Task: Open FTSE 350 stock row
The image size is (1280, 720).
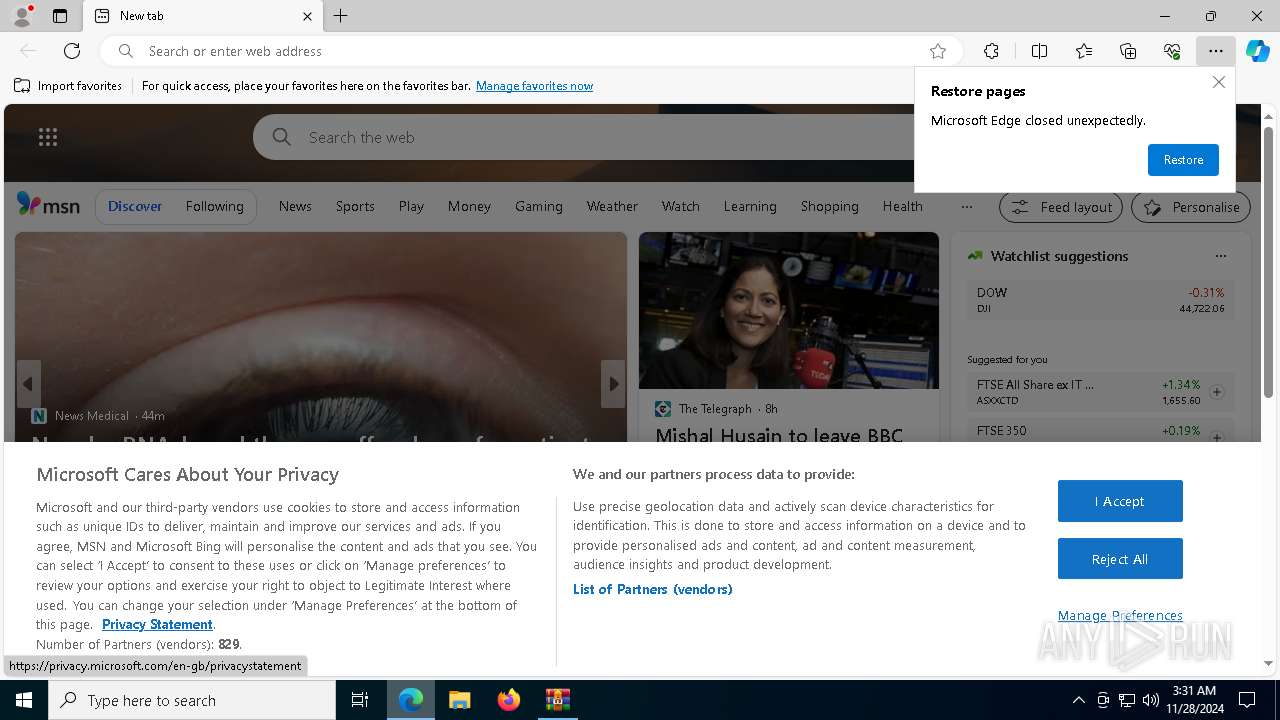Action: tap(1100, 432)
